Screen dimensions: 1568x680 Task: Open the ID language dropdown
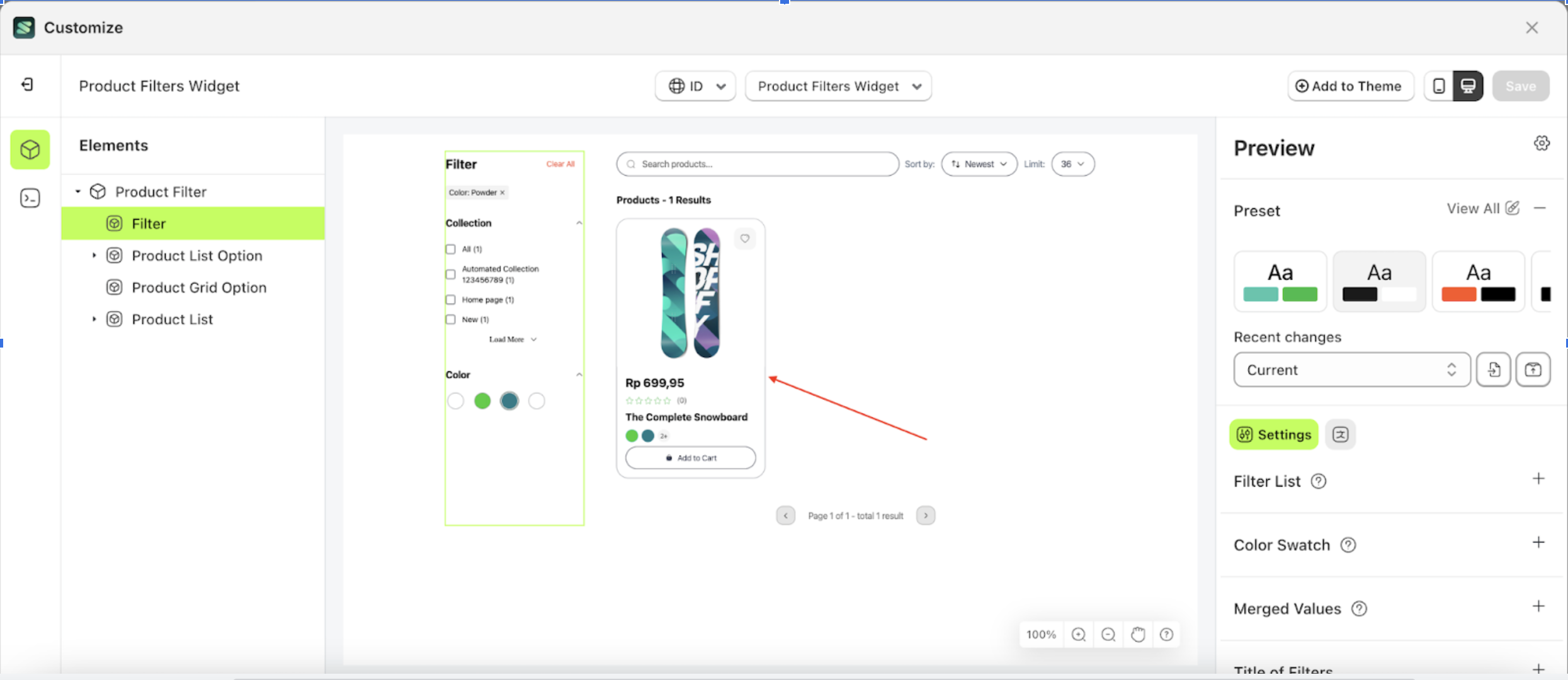pyautogui.click(x=695, y=86)
